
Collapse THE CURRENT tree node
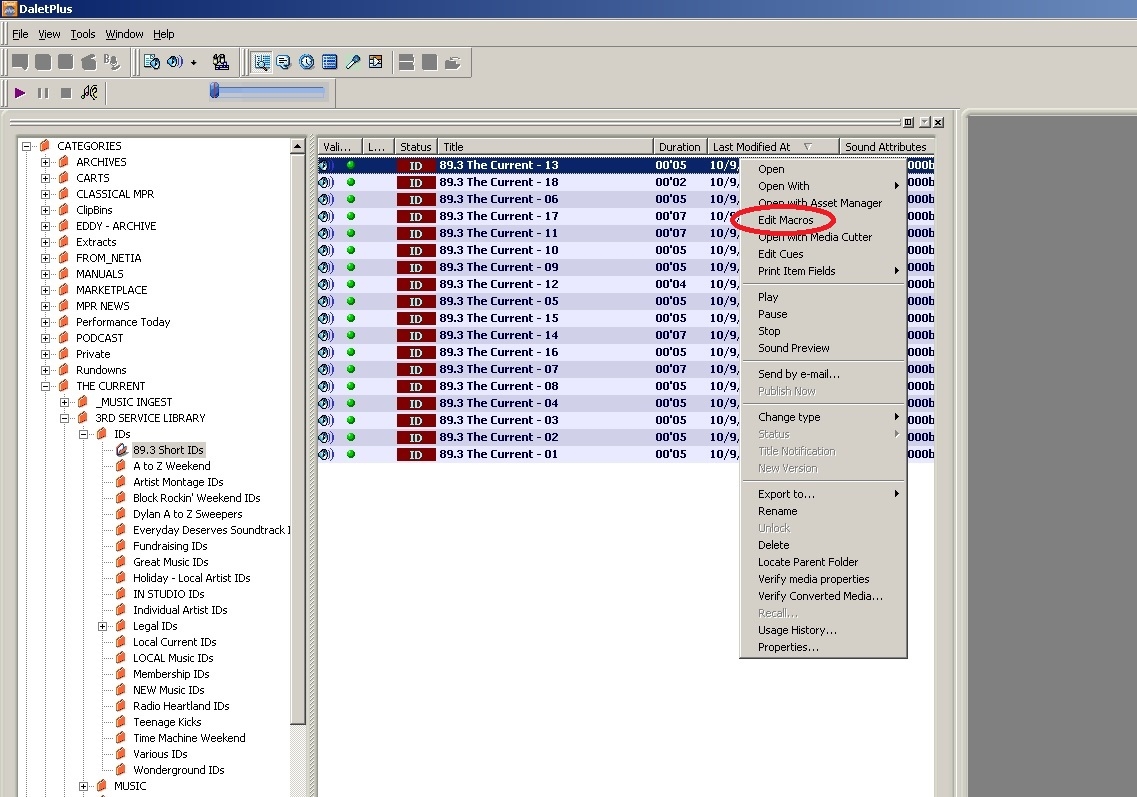pyautogui.click(x=45, y=386)
